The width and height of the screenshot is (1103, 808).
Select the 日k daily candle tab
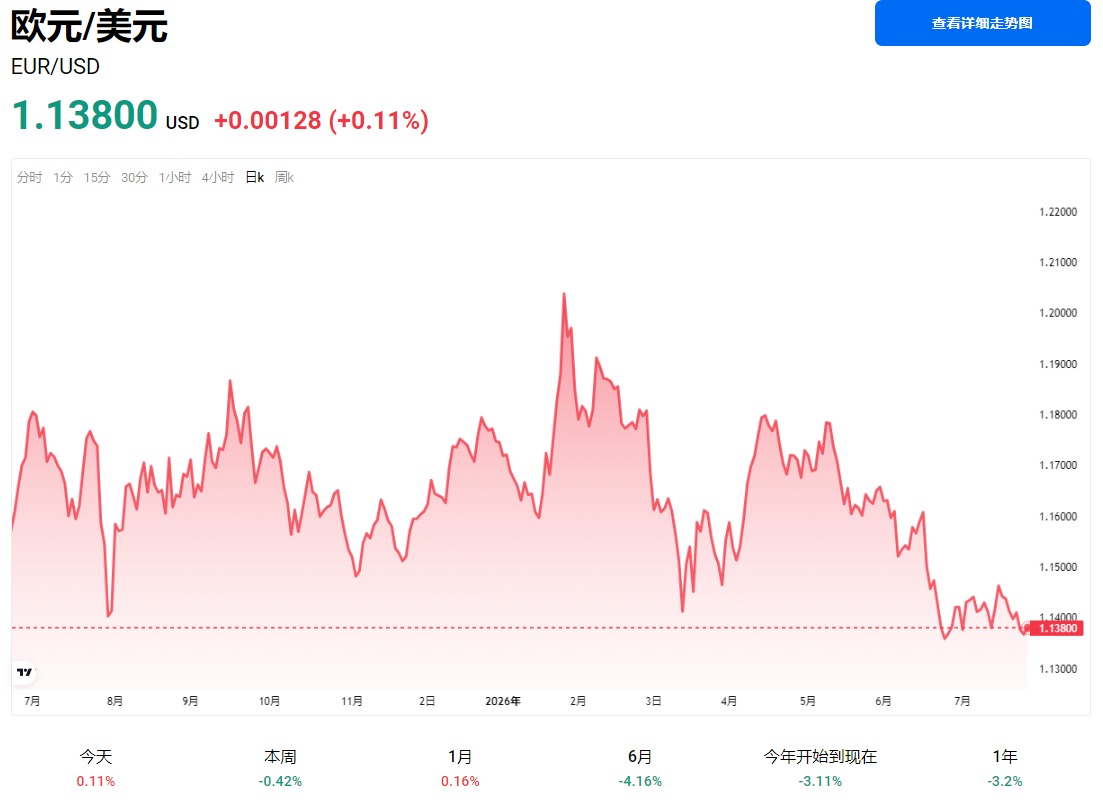255,177
